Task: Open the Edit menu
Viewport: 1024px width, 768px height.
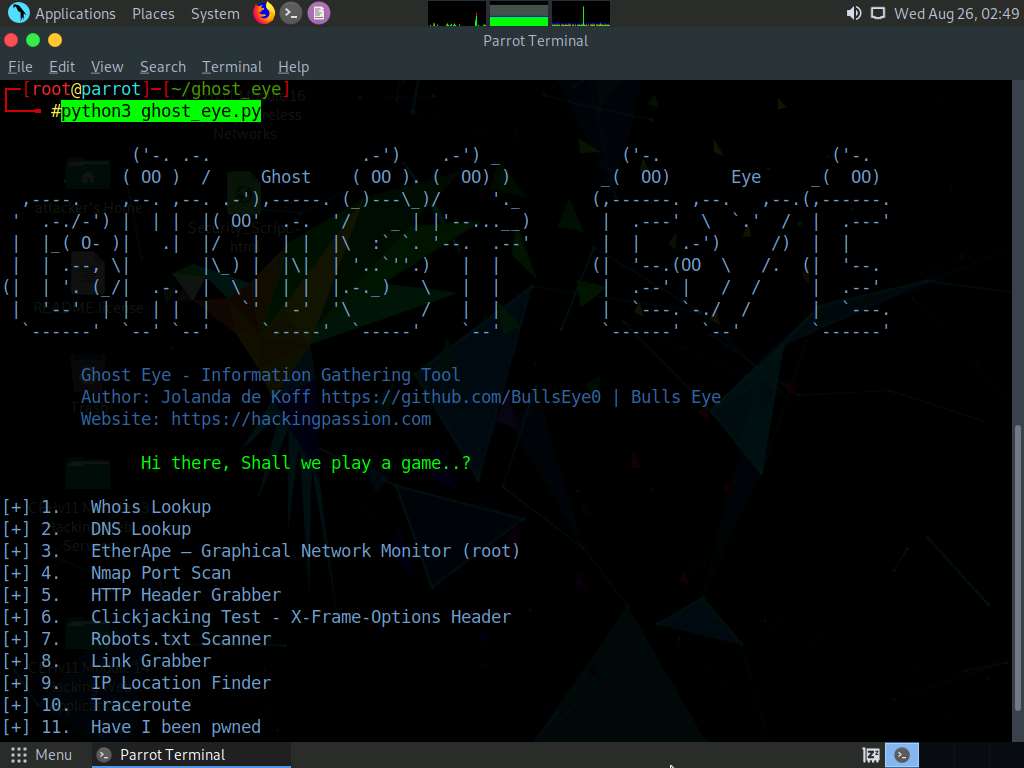Action: 62,67
